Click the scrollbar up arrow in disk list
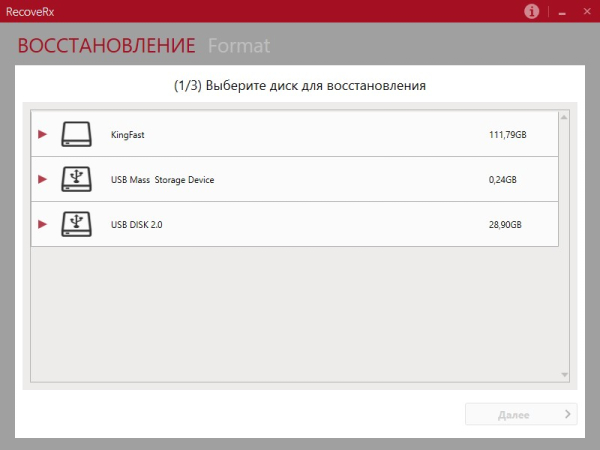The image size is (600, 450). click(564, 117)
